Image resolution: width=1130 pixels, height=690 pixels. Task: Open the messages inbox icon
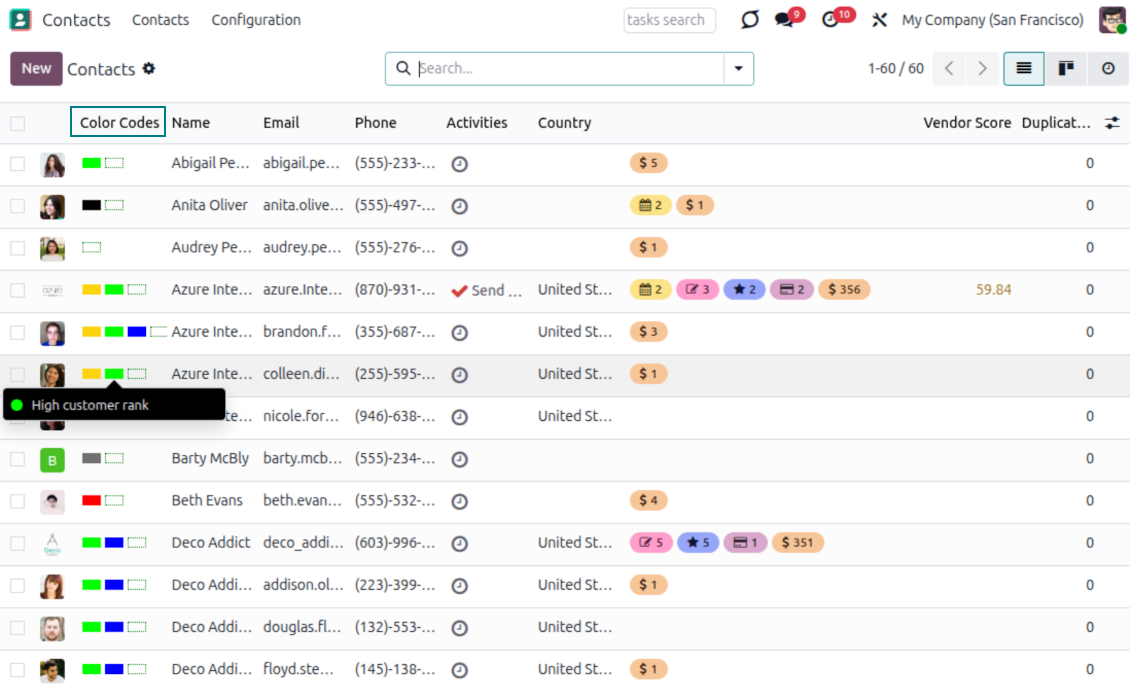tap(786, 19)
